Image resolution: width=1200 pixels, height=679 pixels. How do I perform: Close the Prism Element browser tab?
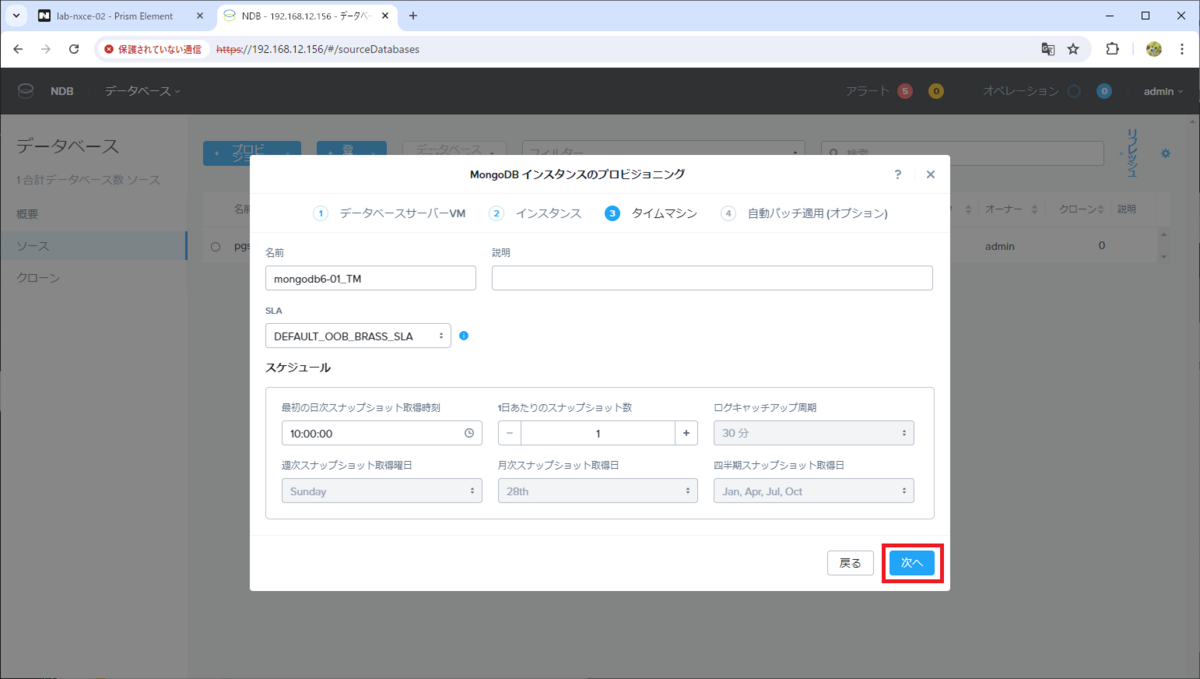pos(202,16)
